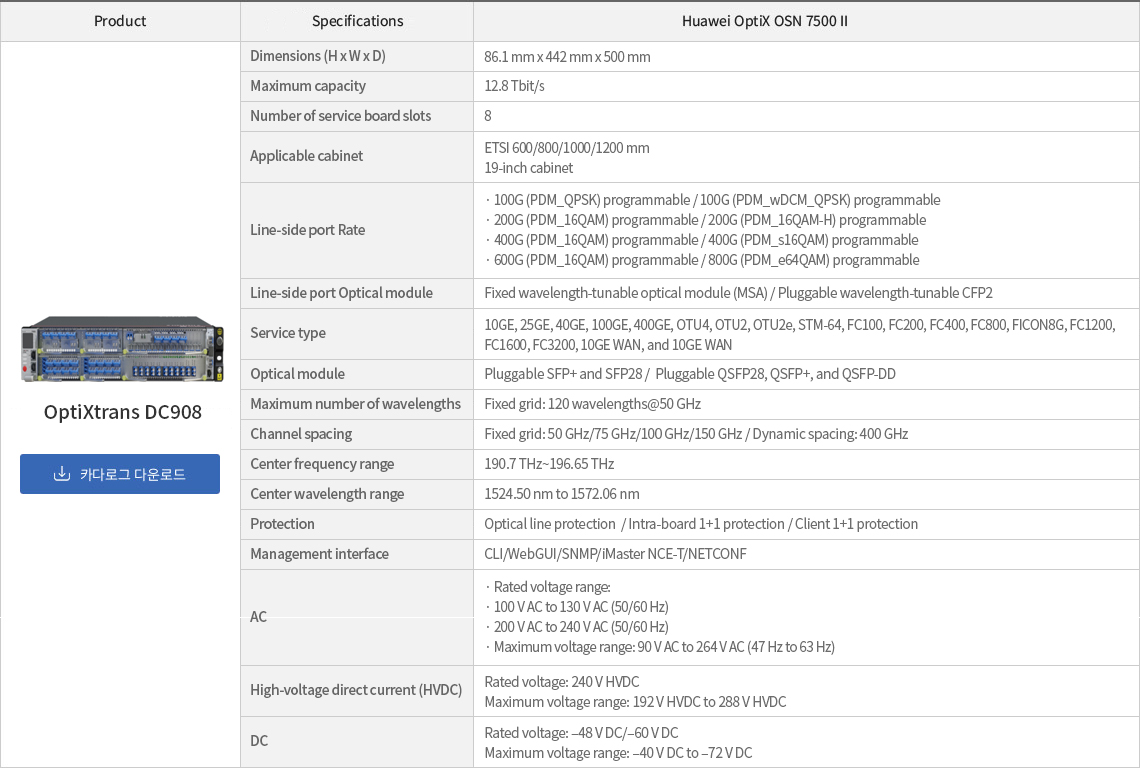The width and height of the screenshot is (1140, 769).
Task: Select the 600G (PDM_16QAM) programmable line
Action: click(702, 260)
